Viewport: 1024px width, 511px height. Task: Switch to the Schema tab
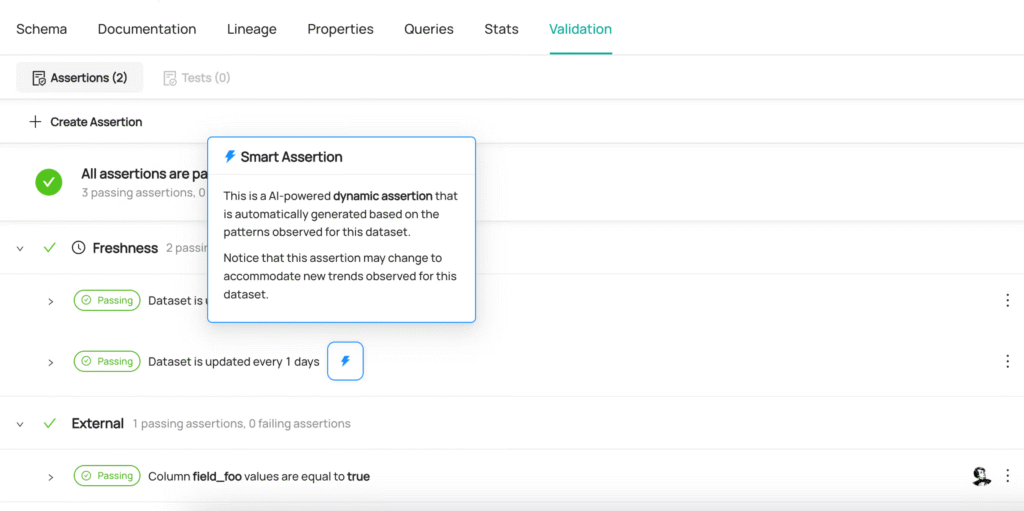41,29
